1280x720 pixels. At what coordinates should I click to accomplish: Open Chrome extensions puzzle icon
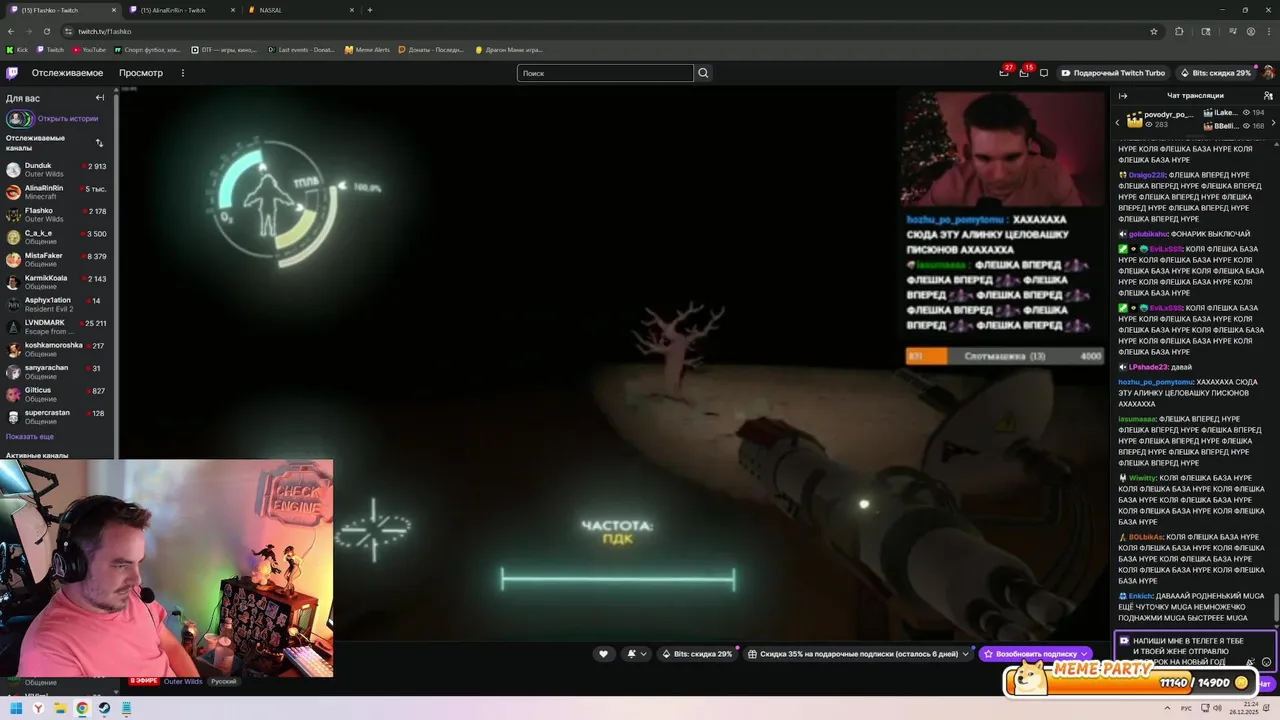coord(1179,31)
